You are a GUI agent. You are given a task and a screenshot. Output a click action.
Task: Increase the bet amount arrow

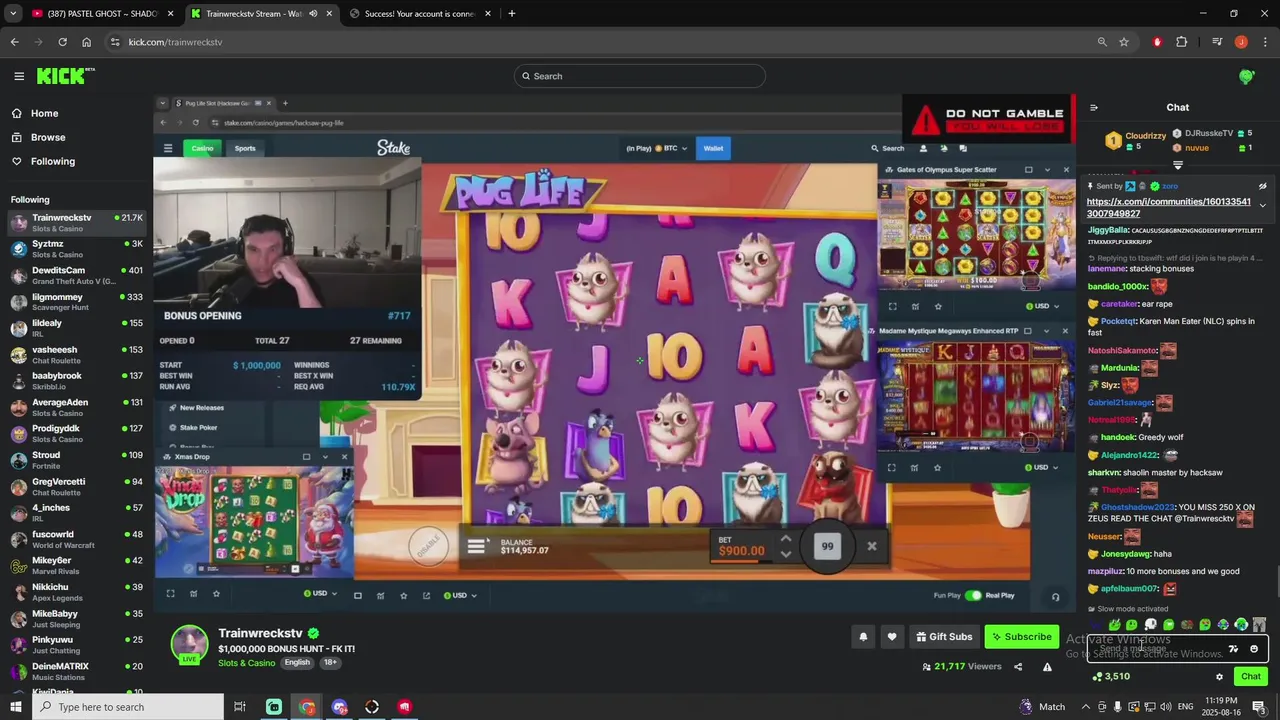[x=785, y=538]
